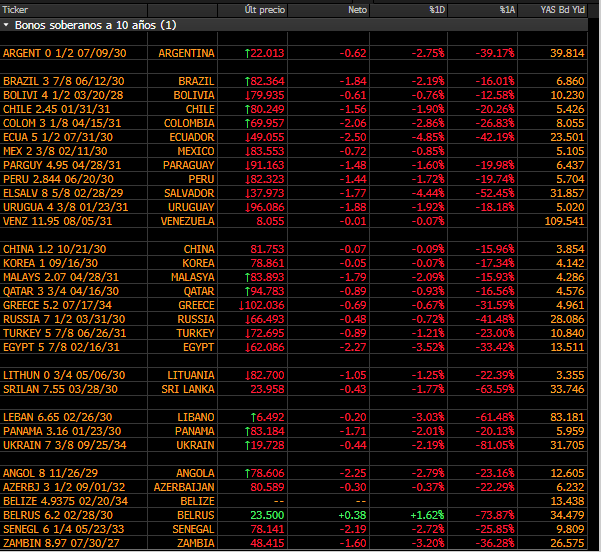Select the LITHUN 0 3/4 05/06/30 ticker
Viewport: 601px width, 552px height.
click(x=64, y=375)
